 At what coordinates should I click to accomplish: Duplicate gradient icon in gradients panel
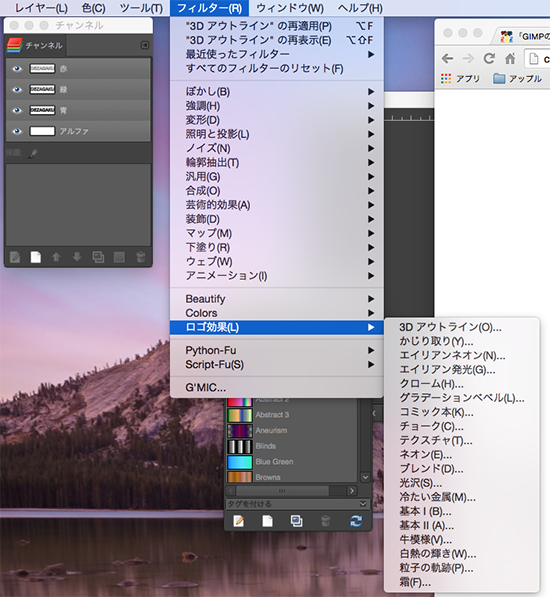pyautogui.click(x=297, y=521)
